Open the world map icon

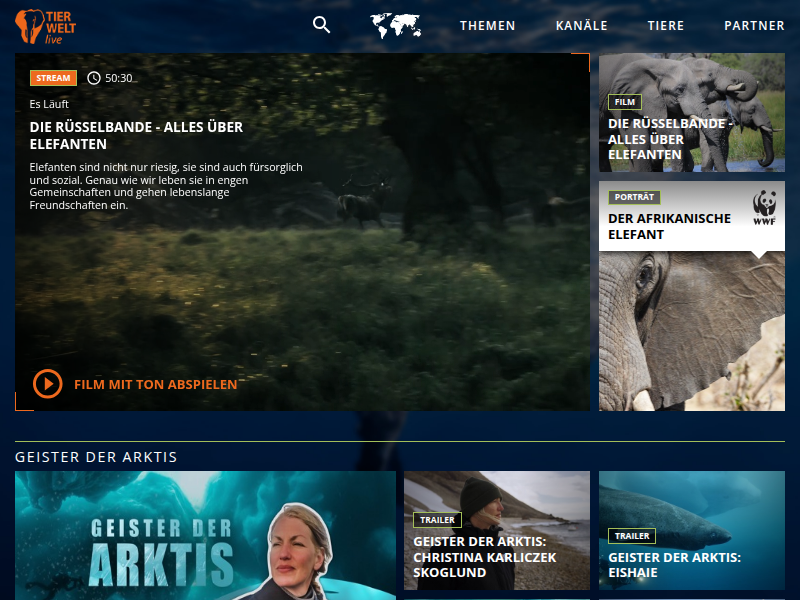click(395, 26)
